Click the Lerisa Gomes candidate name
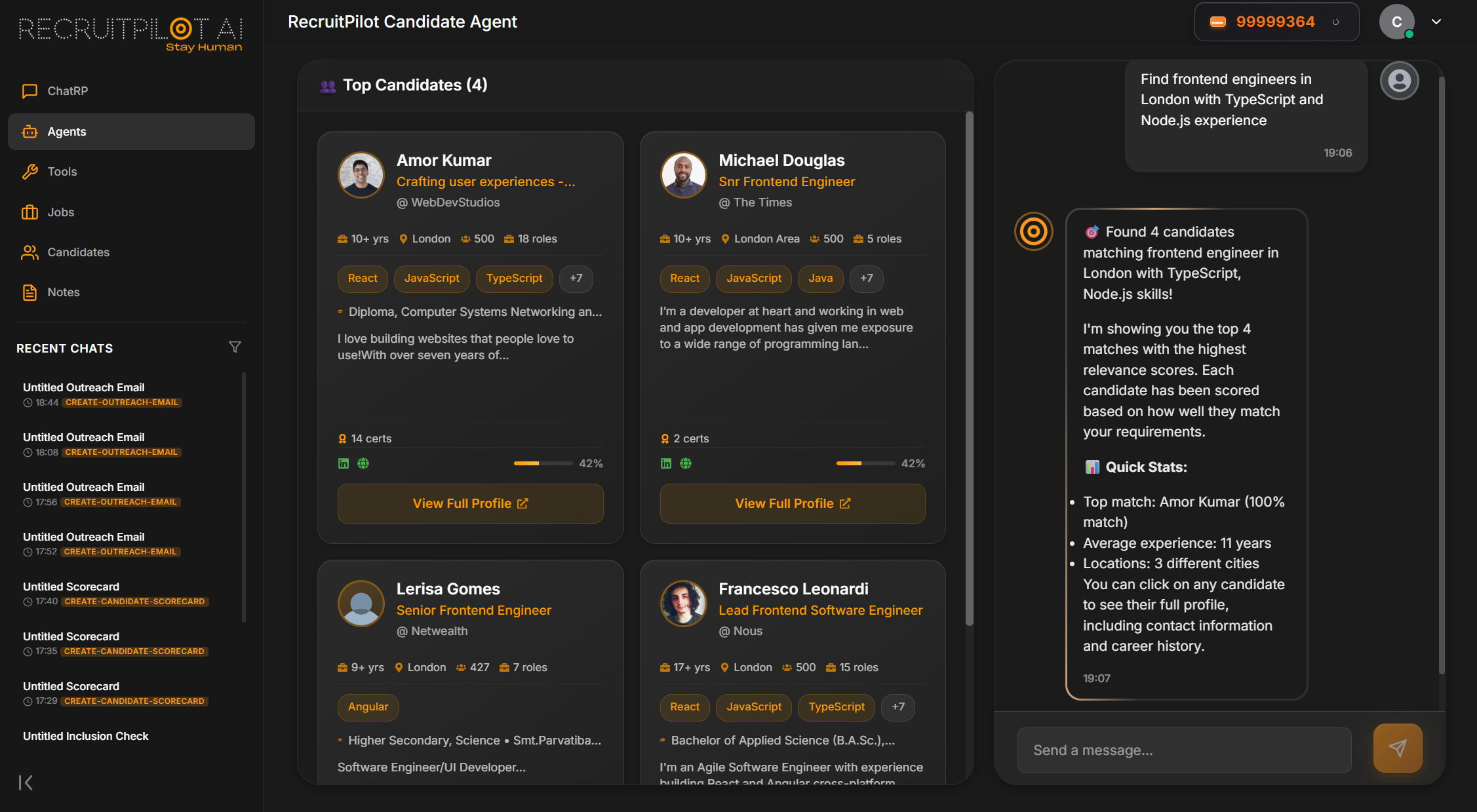 [448, 589]
